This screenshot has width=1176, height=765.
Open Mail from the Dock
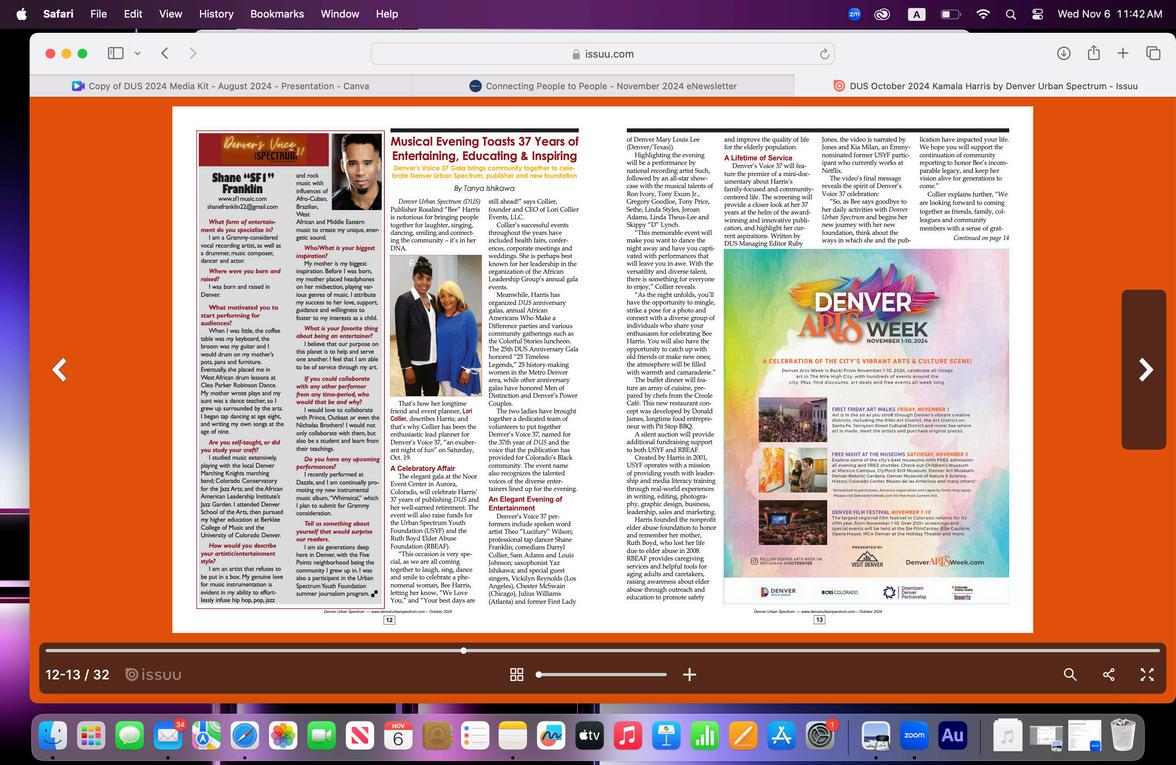168,736
